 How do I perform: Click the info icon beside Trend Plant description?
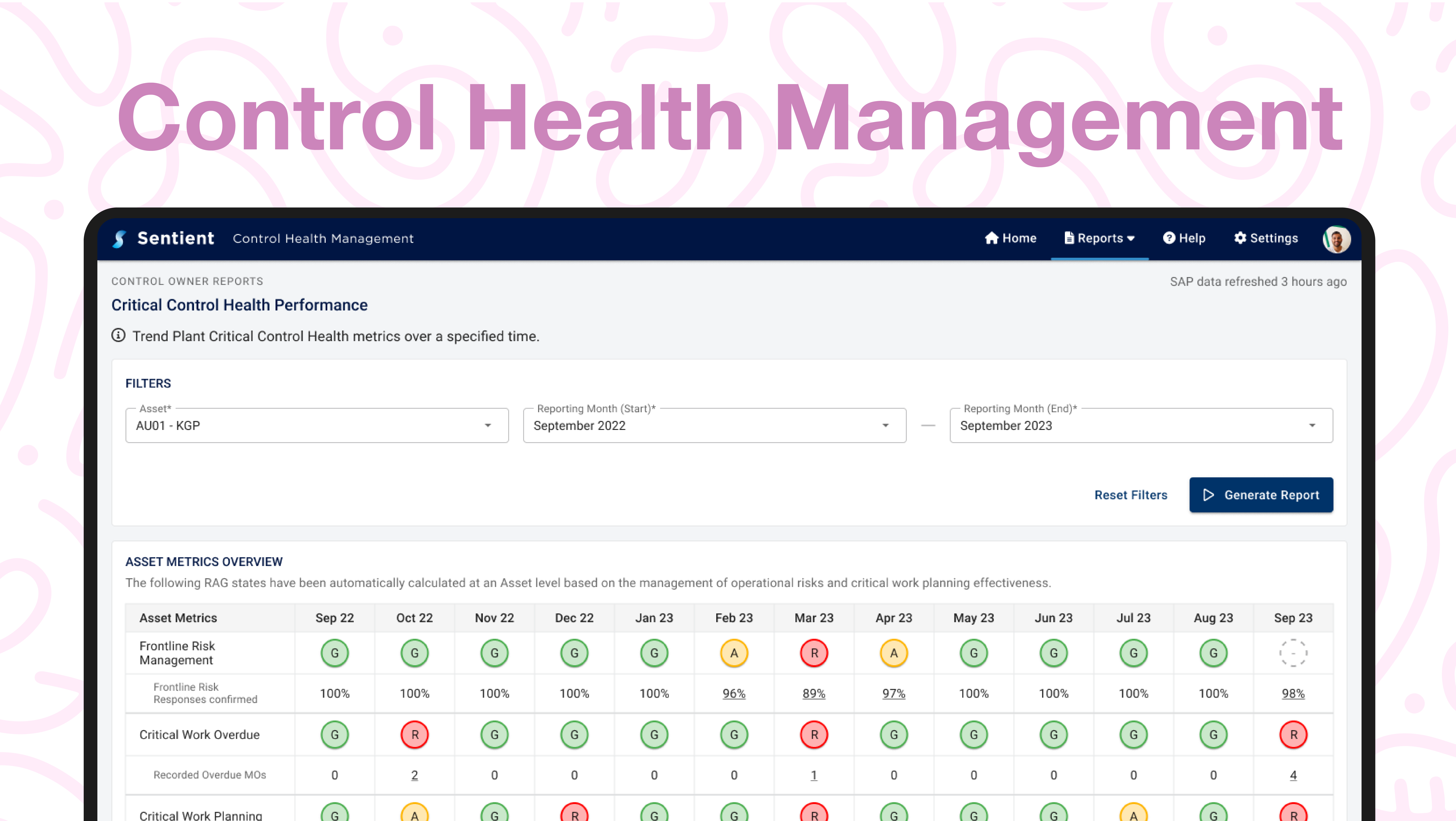[x=118, y=335]
